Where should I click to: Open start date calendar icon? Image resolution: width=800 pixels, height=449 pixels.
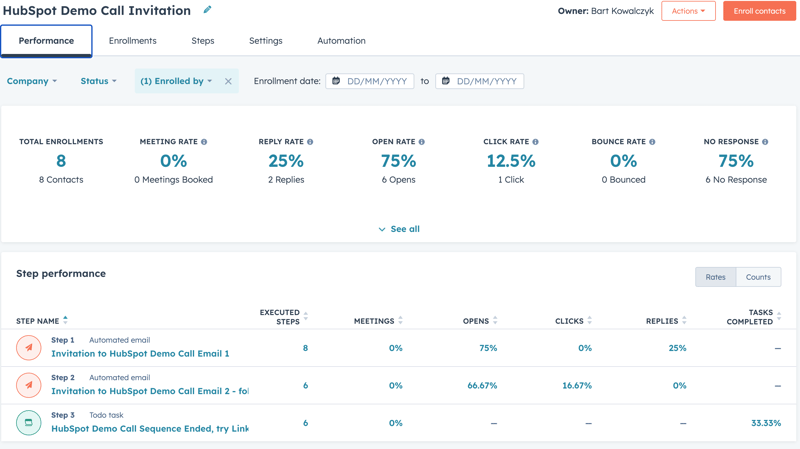tap(336, 81)
